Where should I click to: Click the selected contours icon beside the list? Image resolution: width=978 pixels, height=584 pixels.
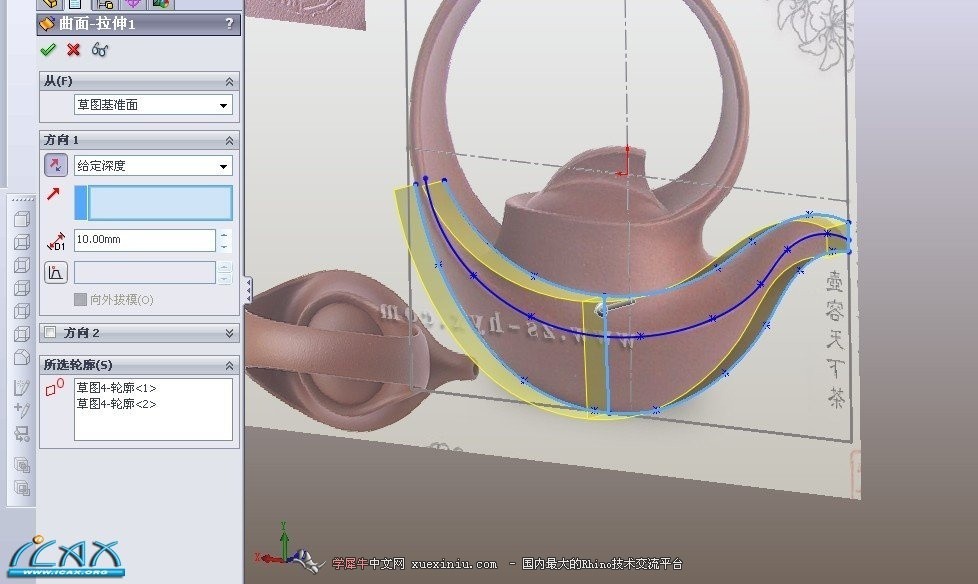click(x=55, y=387)
